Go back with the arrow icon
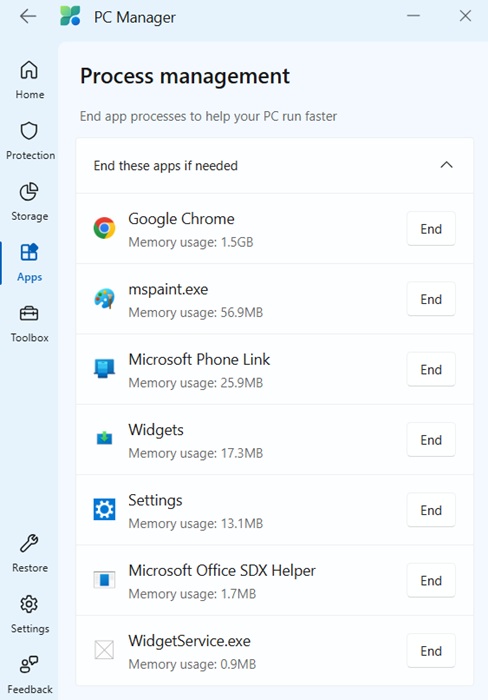This screenshot has width=488, height=700. point(28,17)
